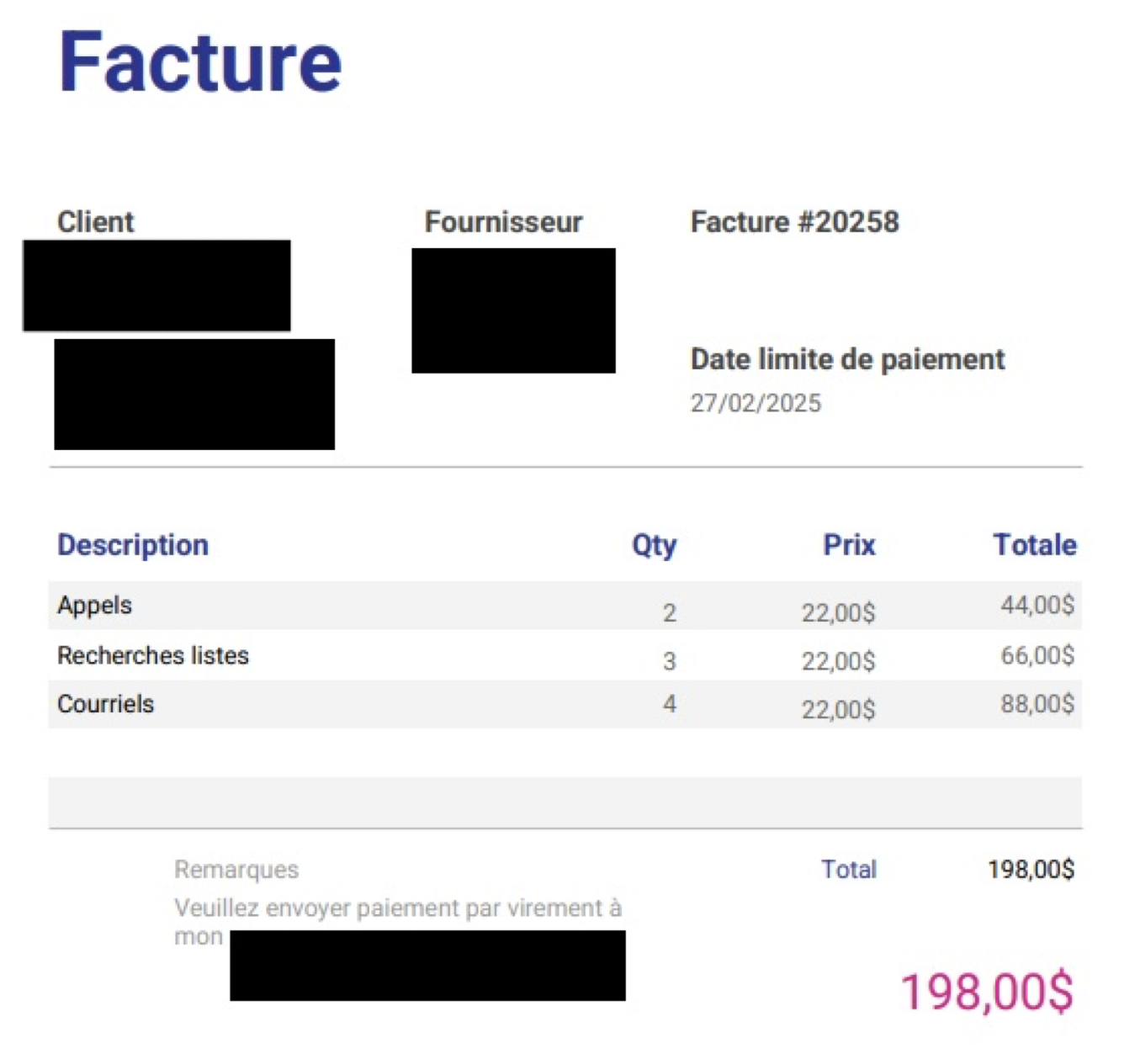Click the "Date limite de paiement" label
The height and width of the screenshot is (1064, 1124).
point(847,359)
